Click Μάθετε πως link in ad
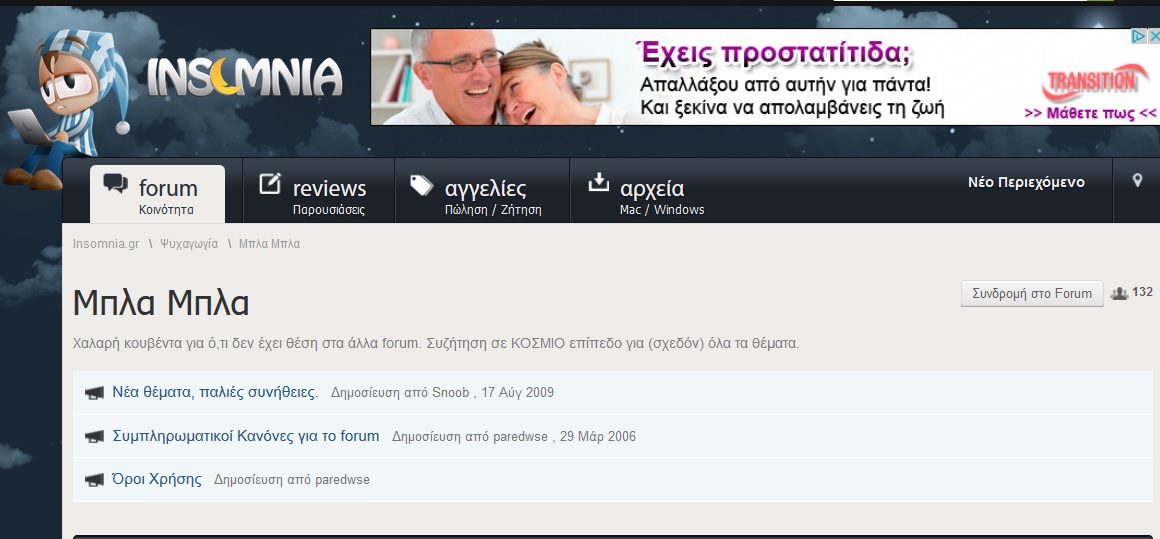 click(1090, 113)
